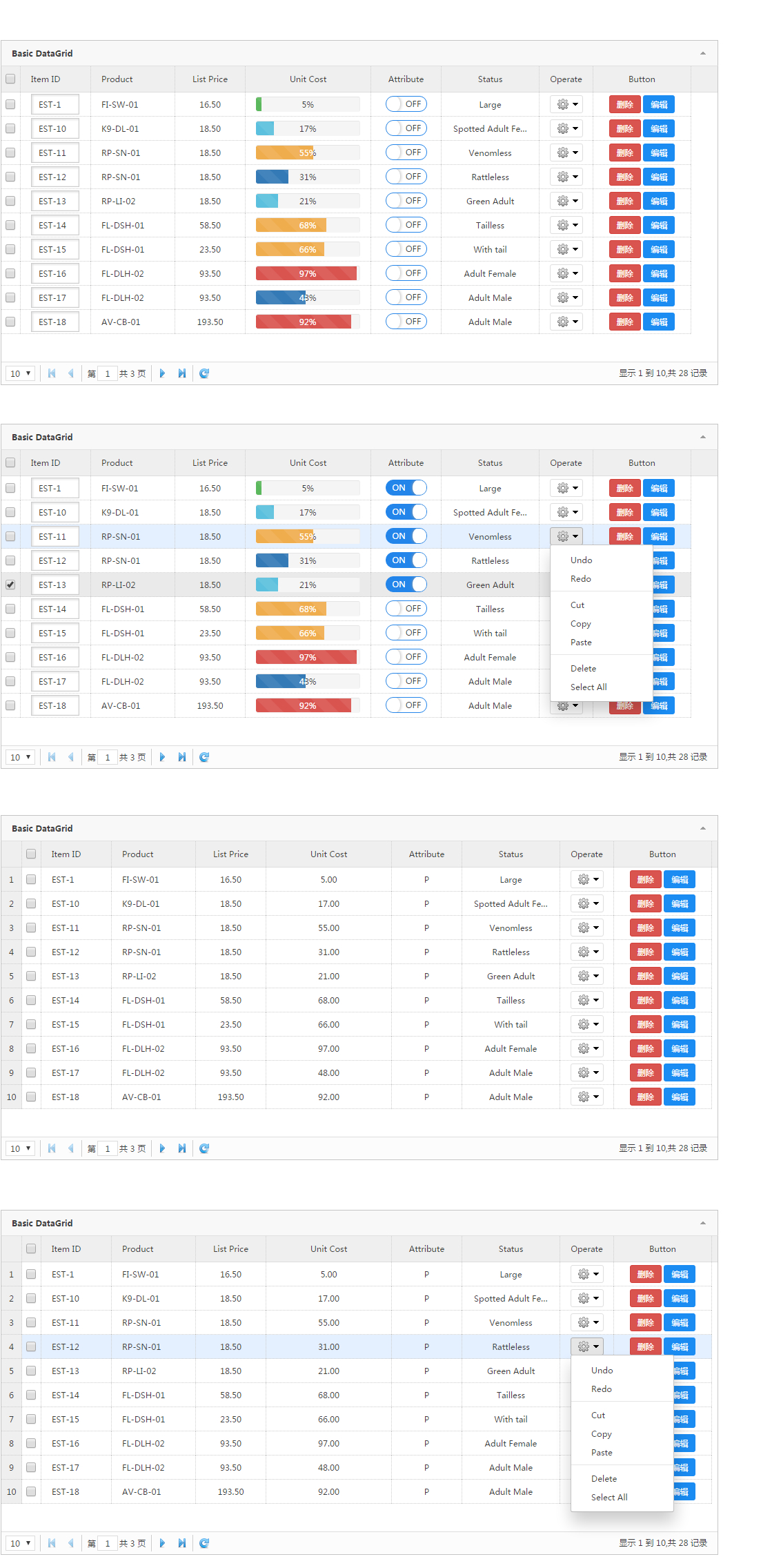Click the 97% progress bar for EST-16 in the first grid

308,274
